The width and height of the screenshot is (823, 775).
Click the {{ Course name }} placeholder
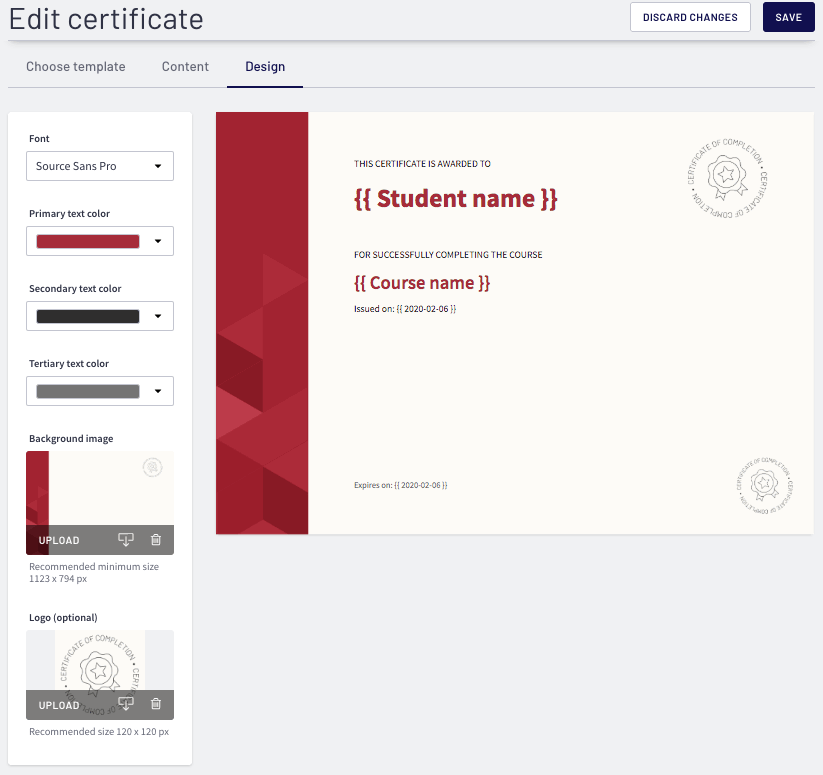[422, 283]
